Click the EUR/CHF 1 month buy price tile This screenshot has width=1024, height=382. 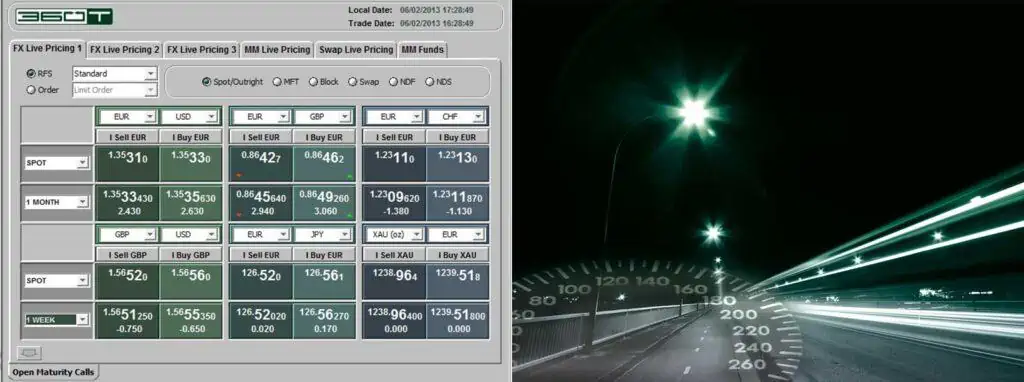pos(457,202)
